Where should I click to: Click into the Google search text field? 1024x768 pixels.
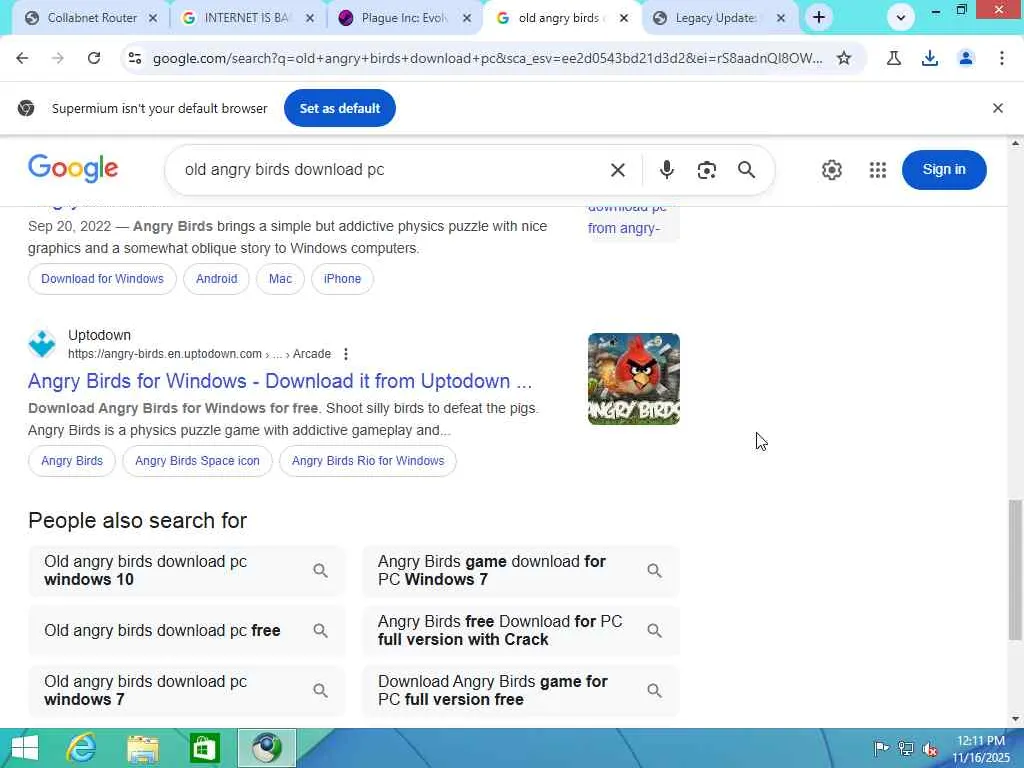pos(392,170)
